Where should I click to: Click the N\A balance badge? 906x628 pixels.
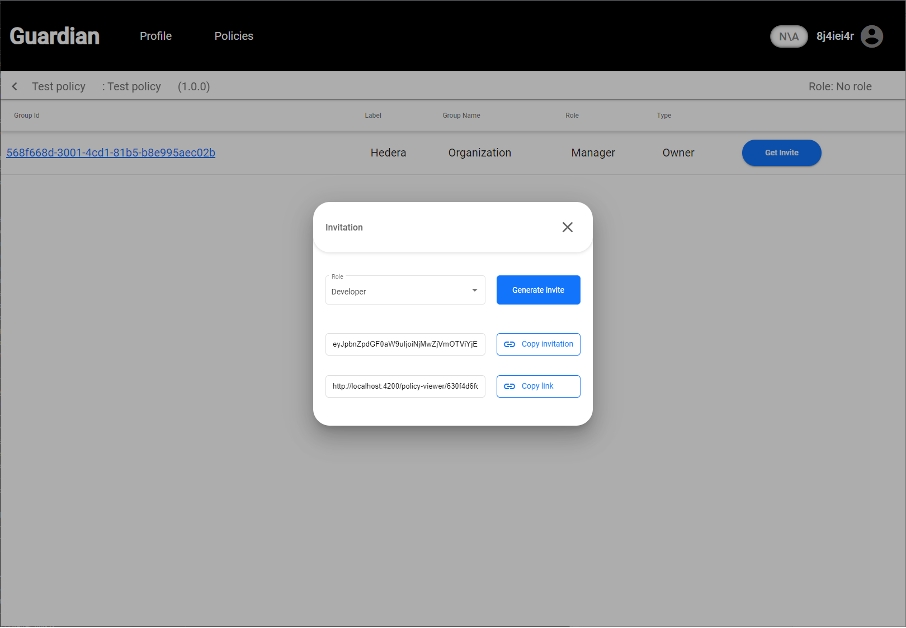[x=789, y=36]
